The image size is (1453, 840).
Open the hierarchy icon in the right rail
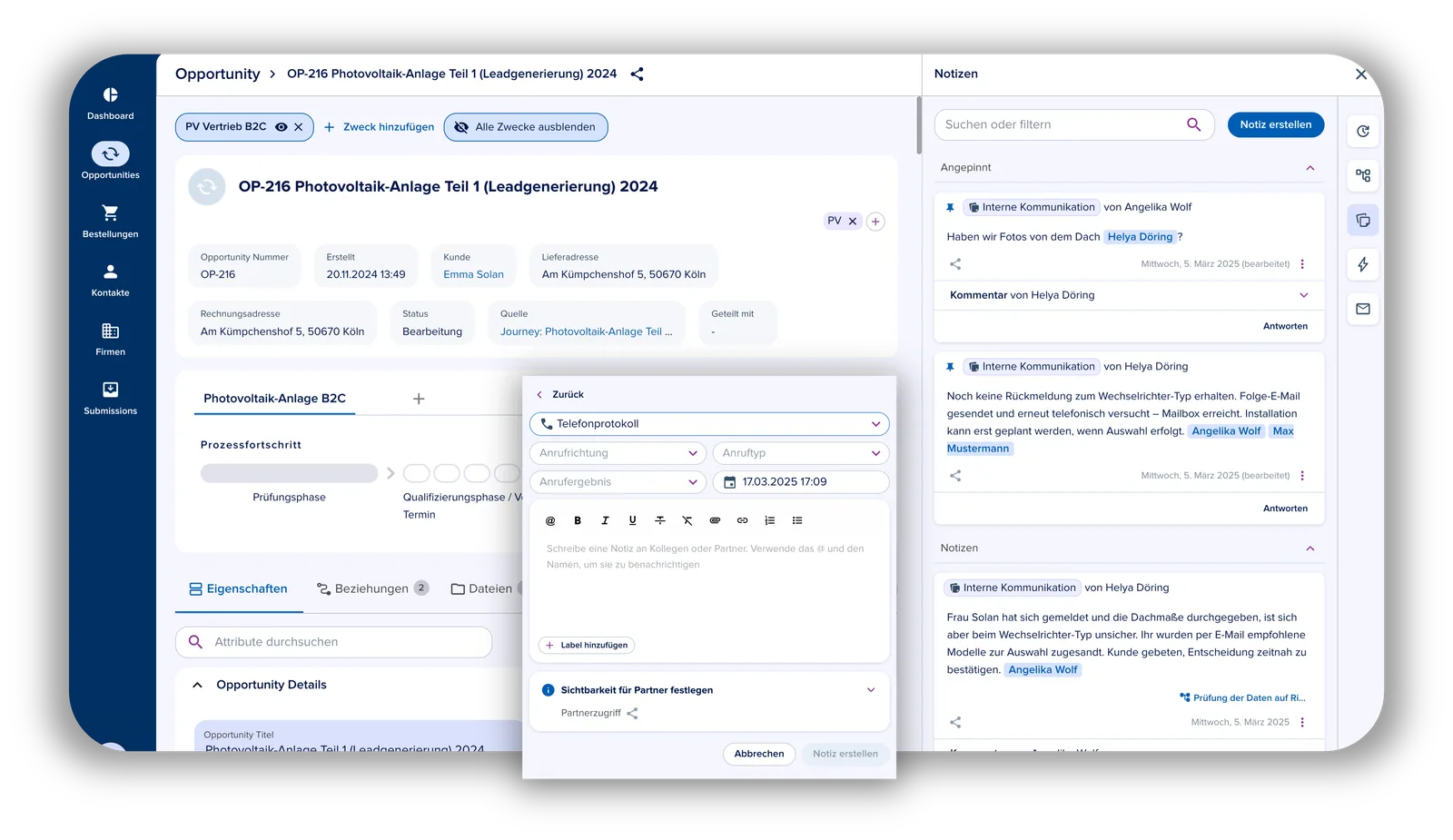tap(1363, 176)
